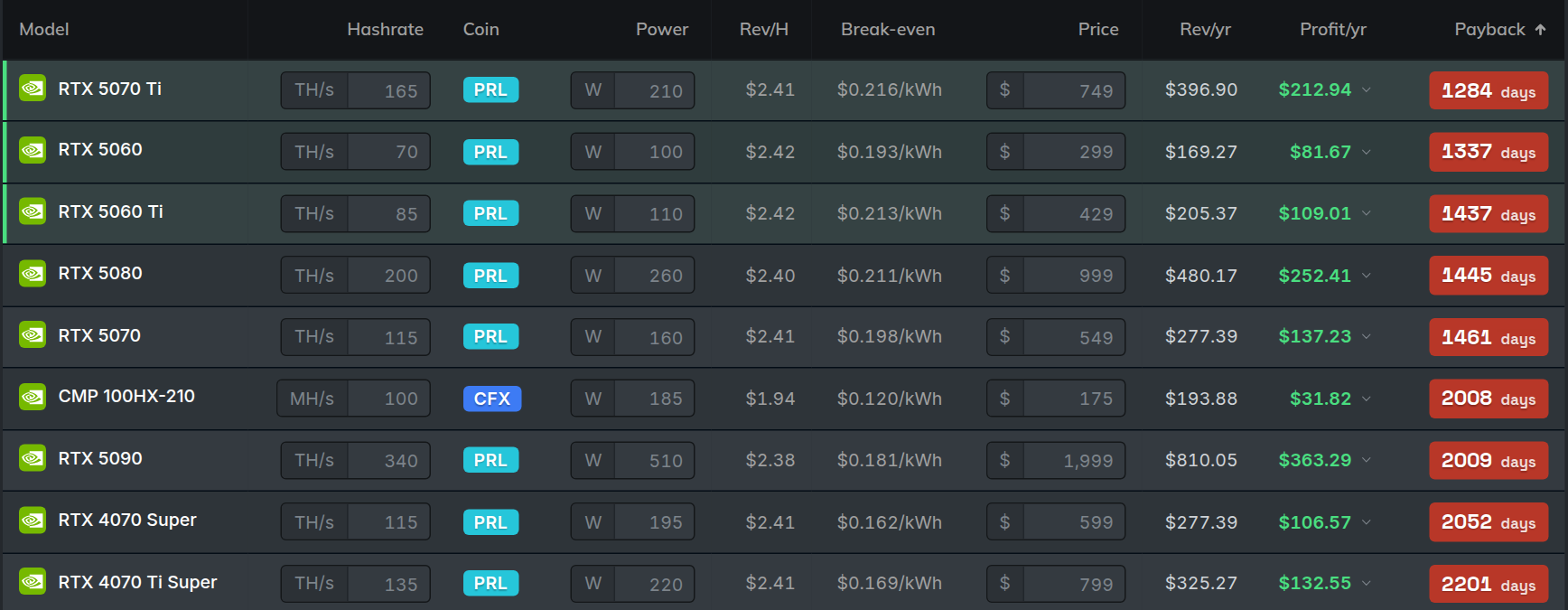The width and height of the screenshot is (1568, 610).
Task: Click the NVIDIA icon beside RTX 5070
Action: pos(33,335)
